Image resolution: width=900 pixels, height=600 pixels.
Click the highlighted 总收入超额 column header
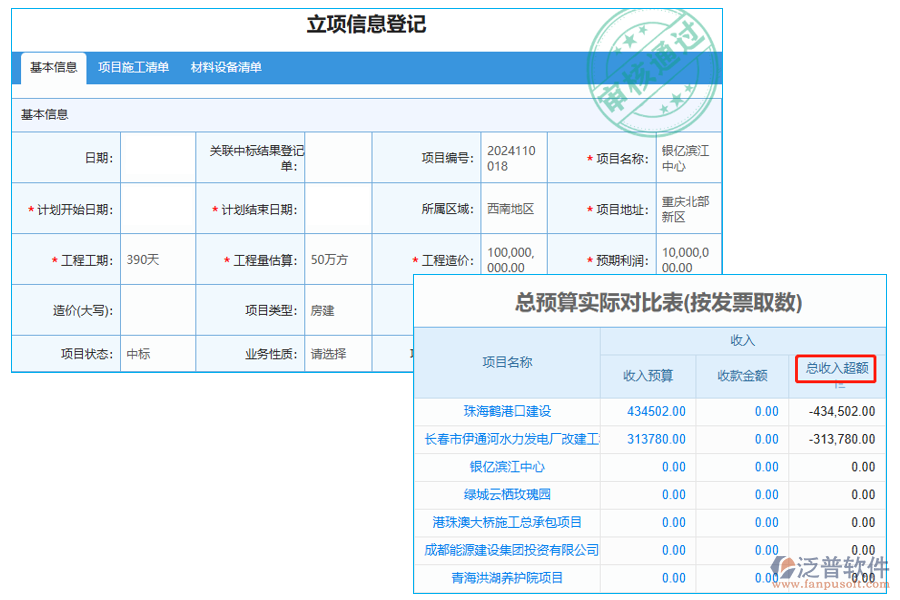point(838,369)
